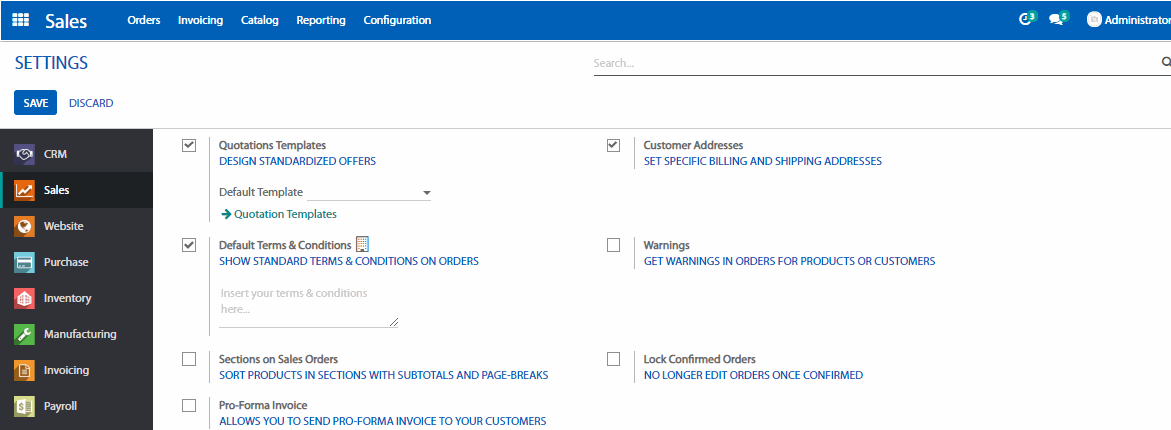Open the apps grid menu icon
1171x430 pixels.
(20, 20)
